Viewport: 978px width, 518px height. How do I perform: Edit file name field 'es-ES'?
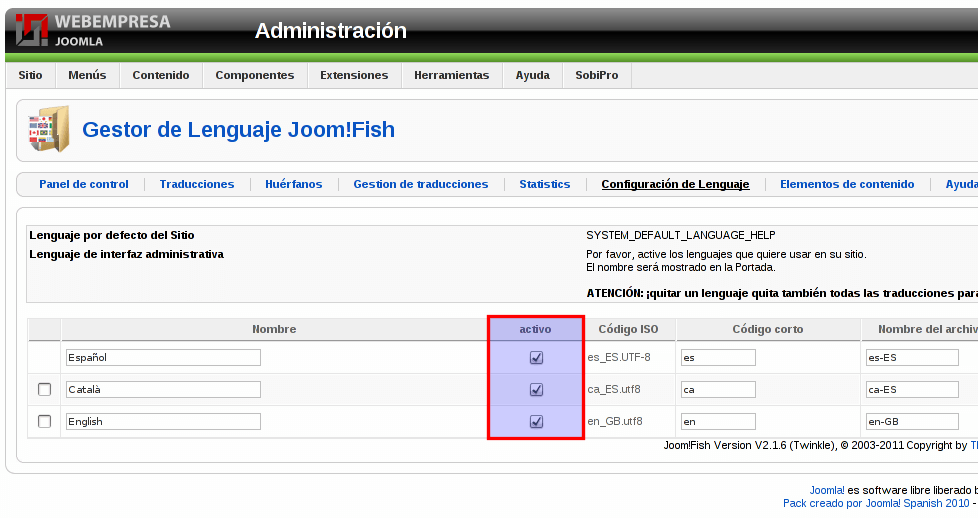pos(913,358)
